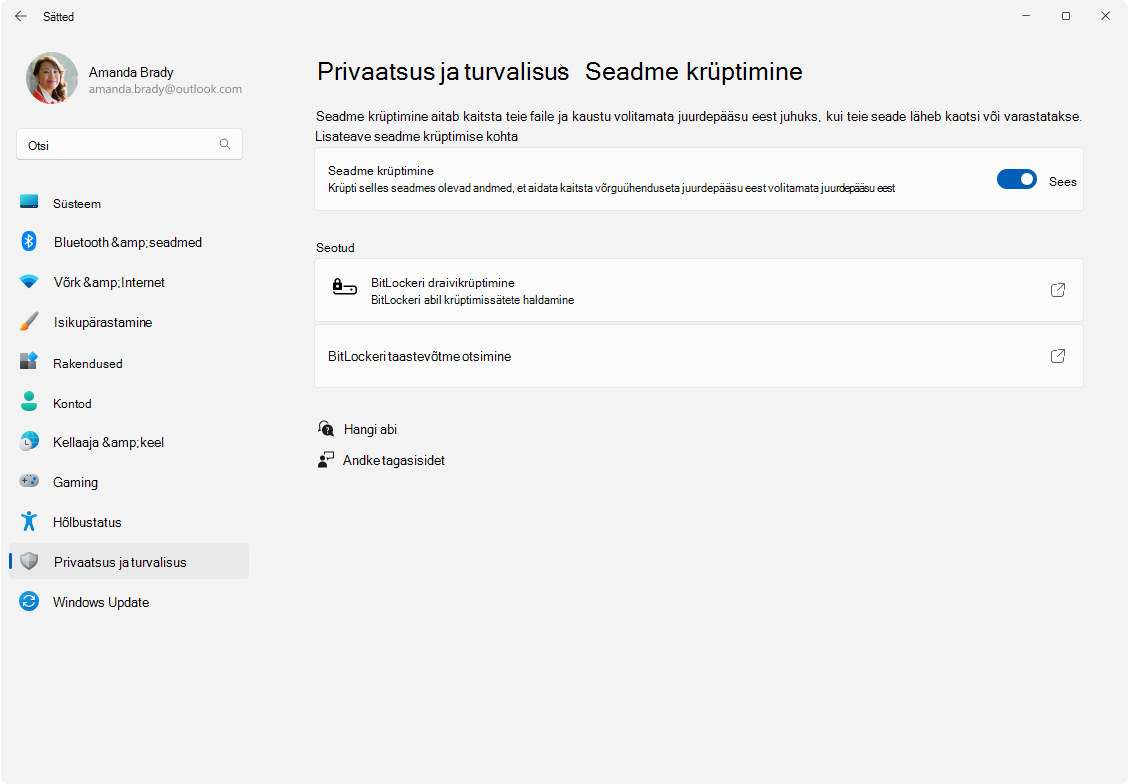Click the Rakendused apps icon

point(29,361)
